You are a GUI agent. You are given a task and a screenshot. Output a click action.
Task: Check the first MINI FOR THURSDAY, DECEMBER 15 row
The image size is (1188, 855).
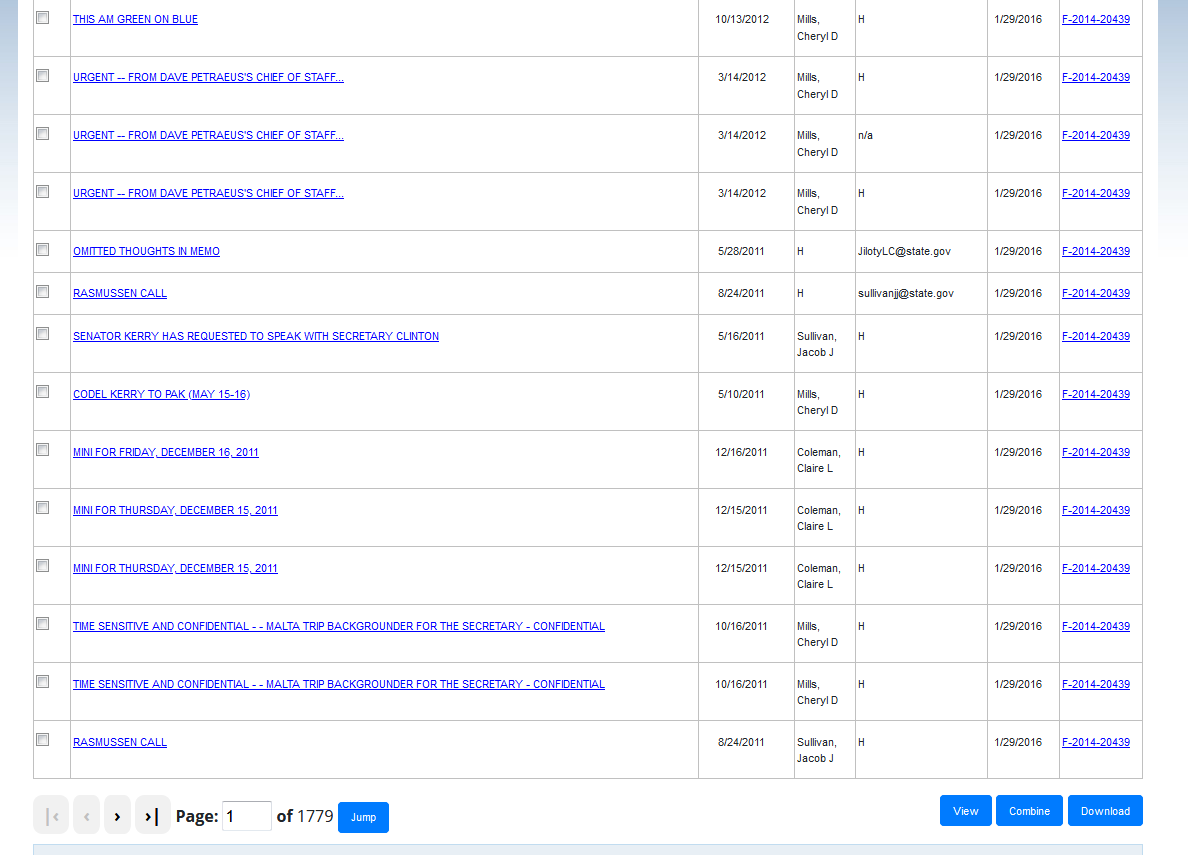(43, 508)
